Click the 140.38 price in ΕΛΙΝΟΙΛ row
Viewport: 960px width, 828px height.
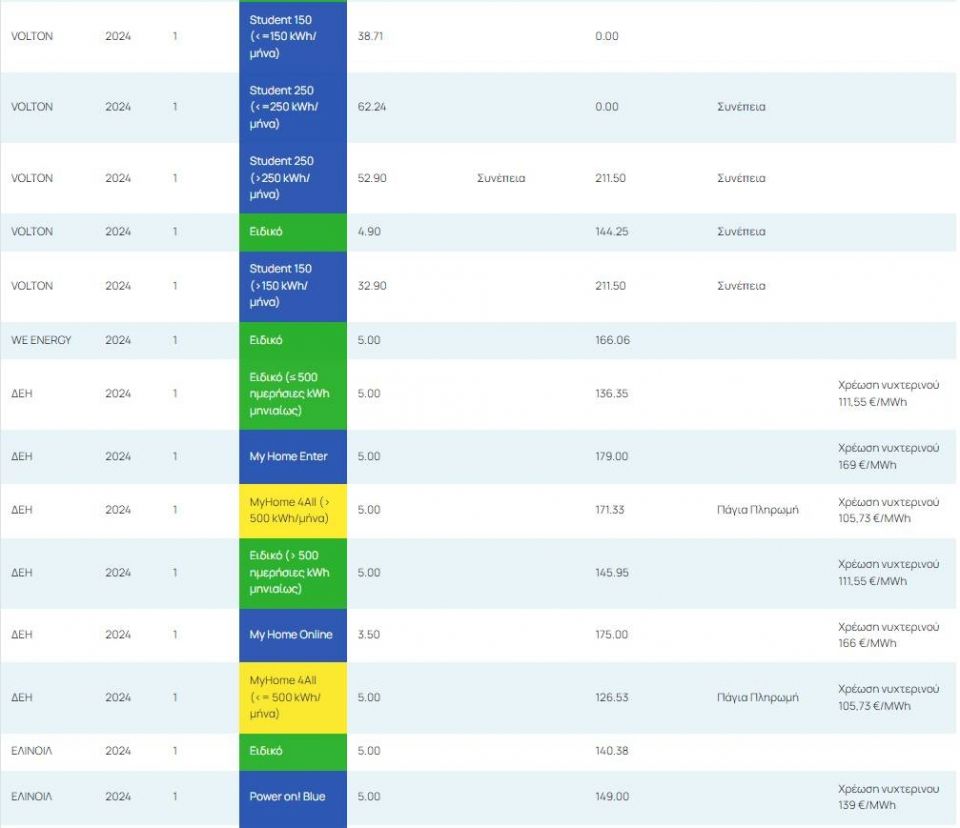coord(611,751)
